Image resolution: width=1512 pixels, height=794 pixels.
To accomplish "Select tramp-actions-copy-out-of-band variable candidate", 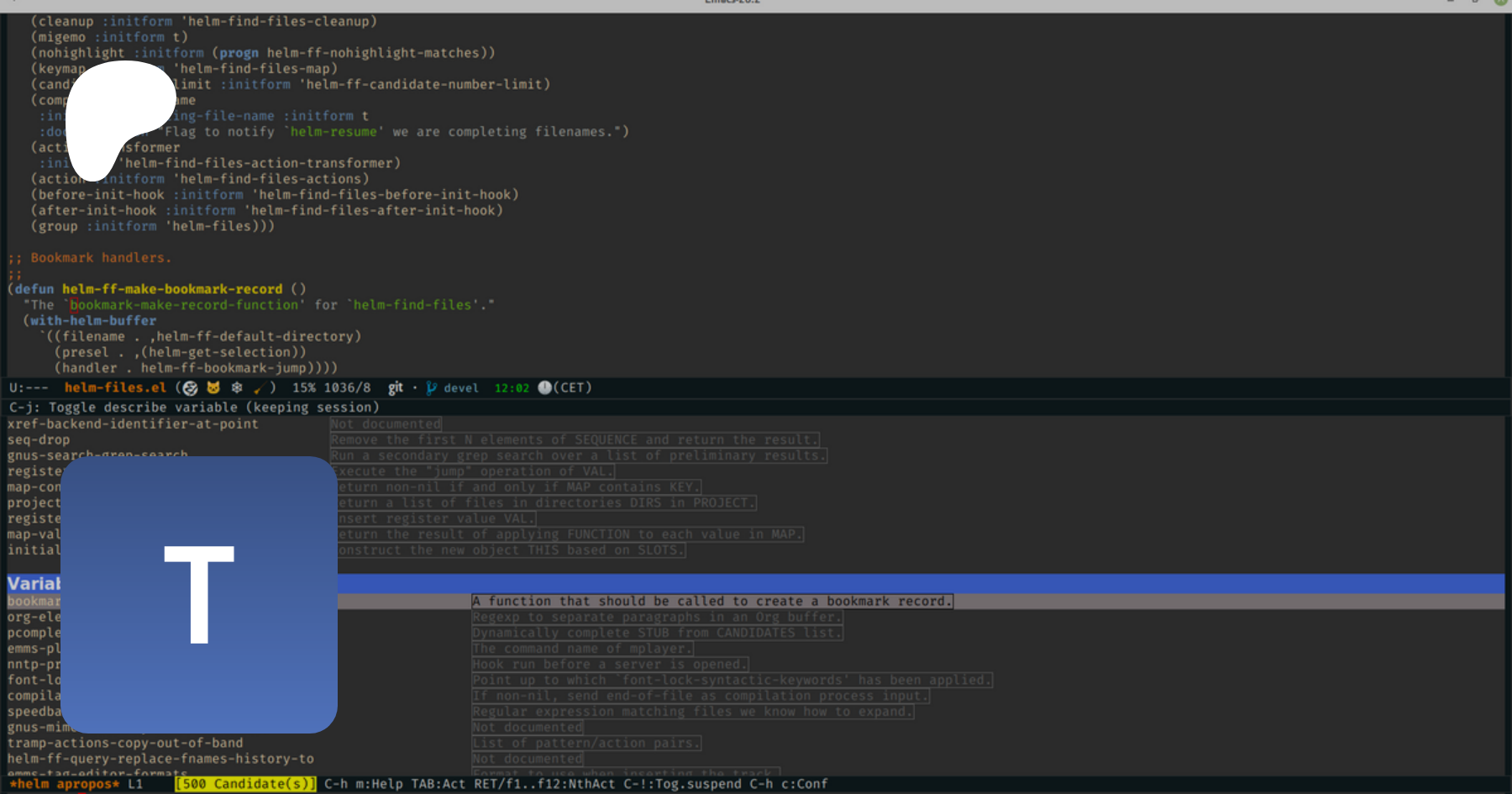I will point(125,743).
